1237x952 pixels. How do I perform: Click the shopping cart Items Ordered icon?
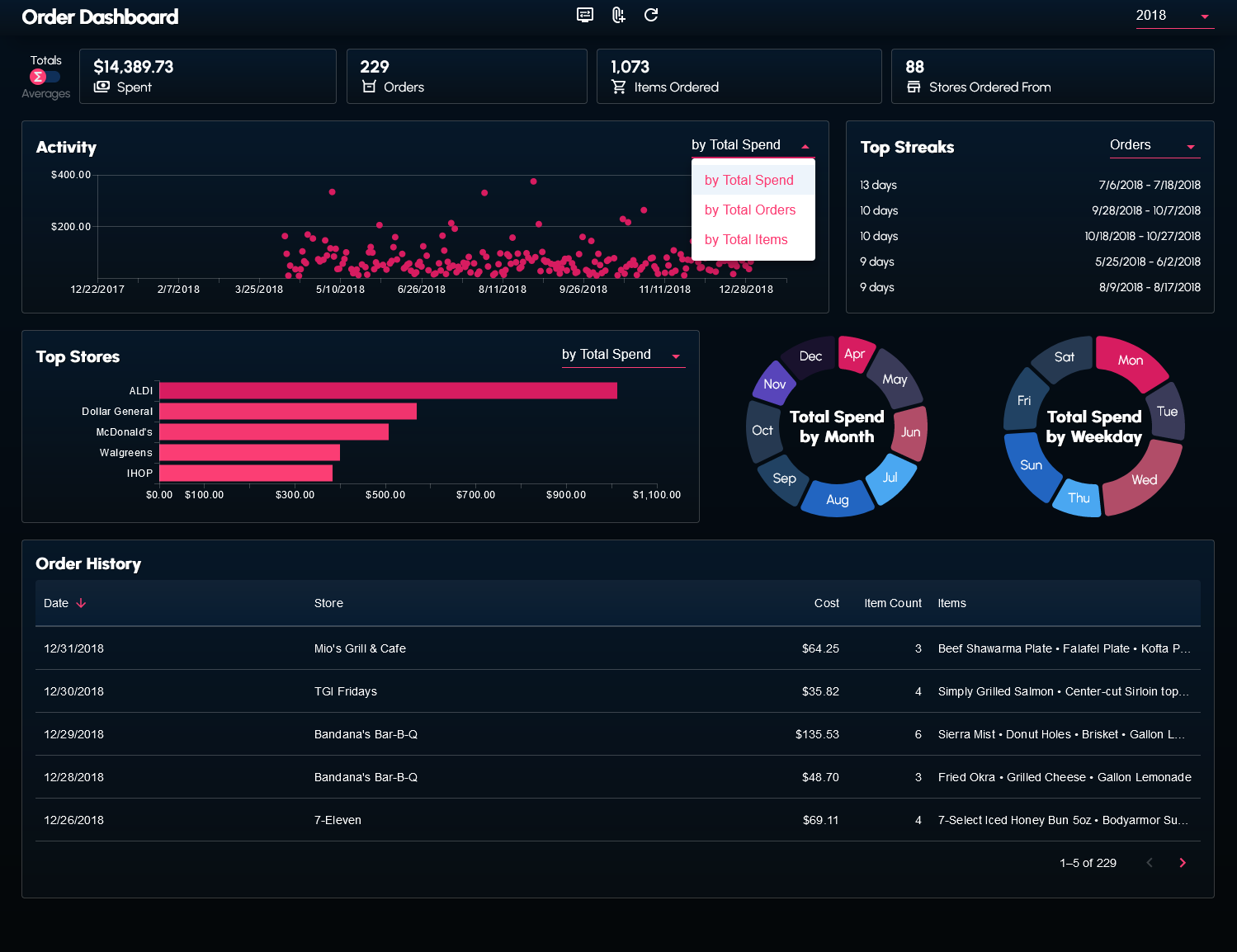pos(618,87)
